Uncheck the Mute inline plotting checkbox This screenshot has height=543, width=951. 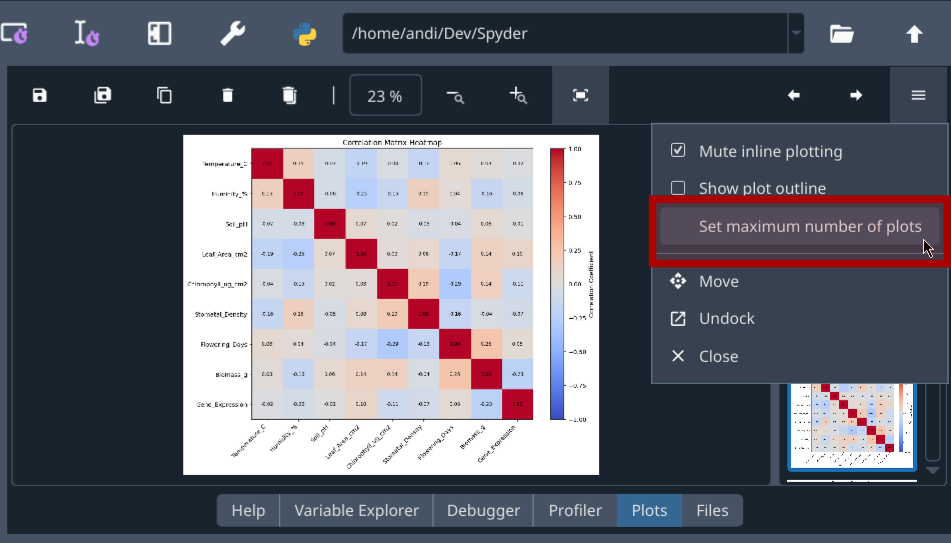click(x=678, y=150)
